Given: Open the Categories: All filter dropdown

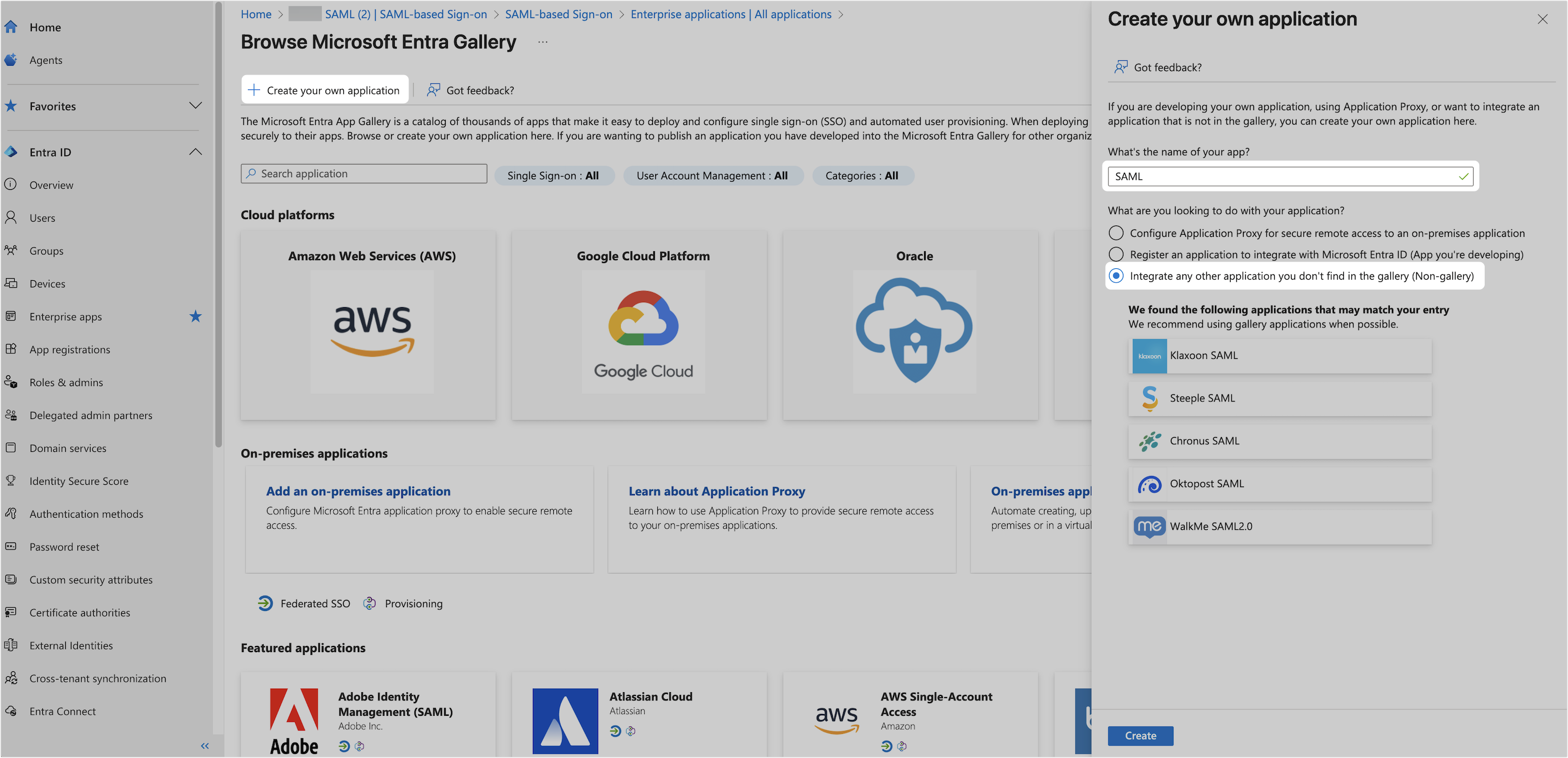Looking at the screenshot, I should (x=862, y=176).
